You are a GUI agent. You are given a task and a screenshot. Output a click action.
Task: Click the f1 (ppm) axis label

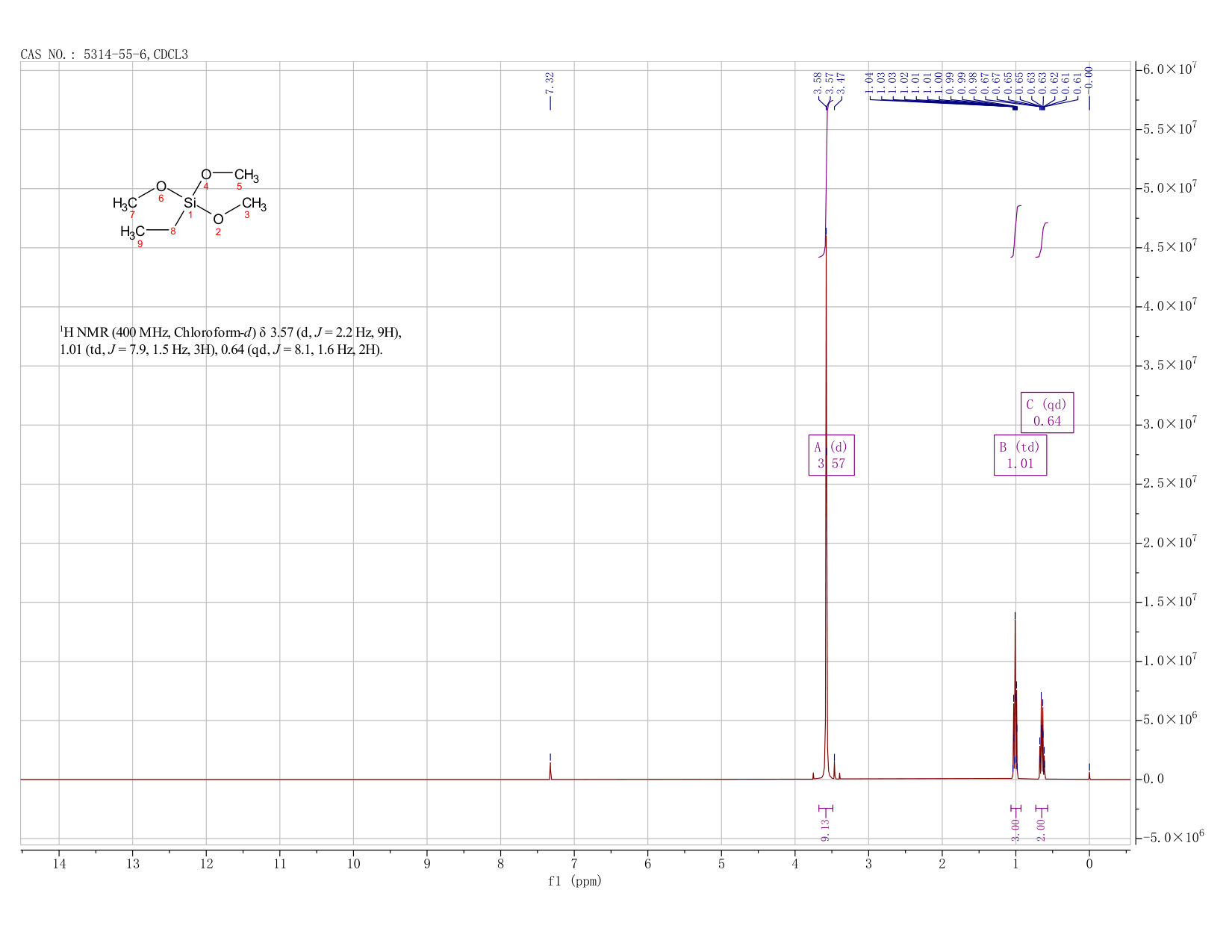(574, 881)
